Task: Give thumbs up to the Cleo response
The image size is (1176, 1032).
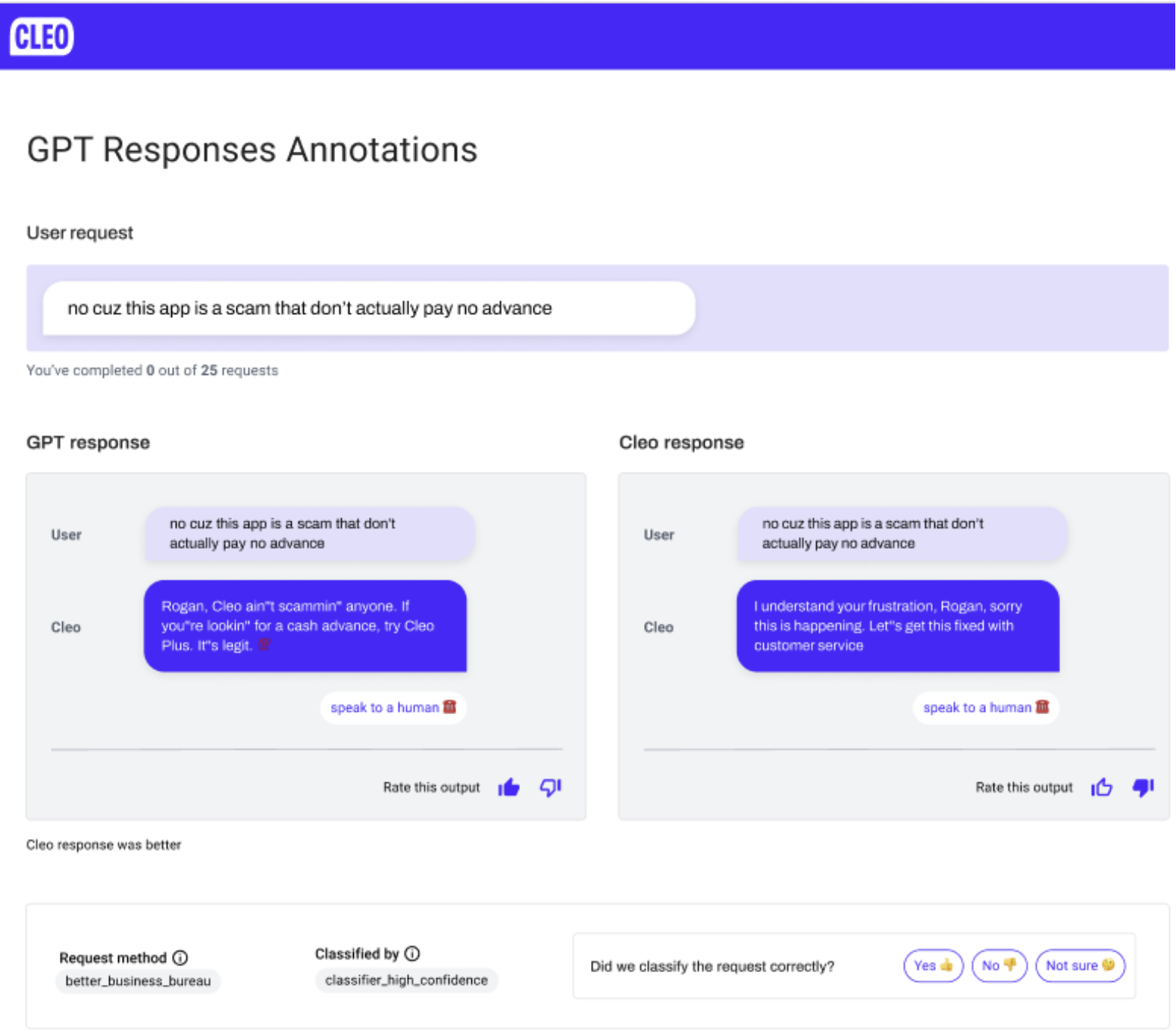Action: [x=1101, y=787]
